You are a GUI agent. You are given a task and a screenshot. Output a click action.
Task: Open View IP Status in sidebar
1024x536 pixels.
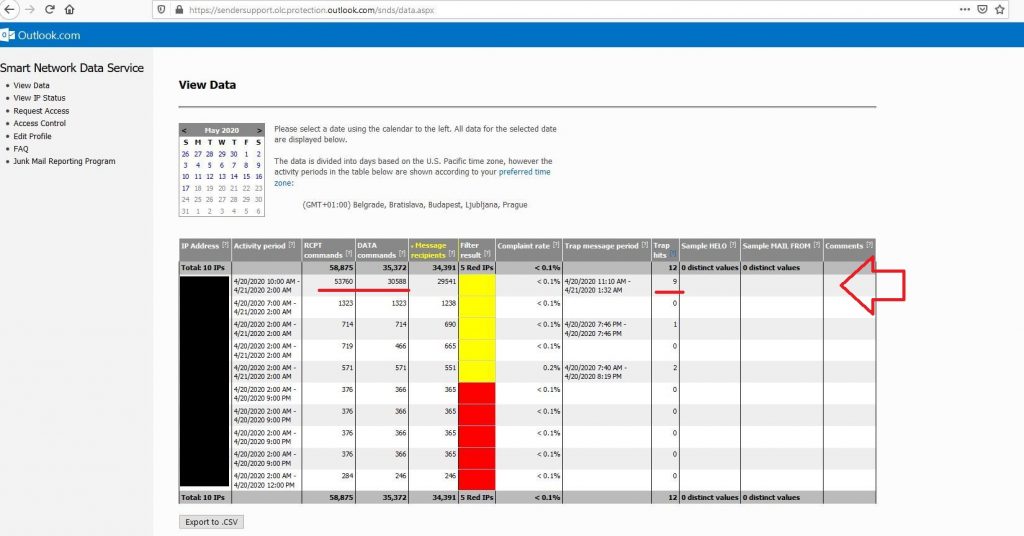(x=39, y=98)
